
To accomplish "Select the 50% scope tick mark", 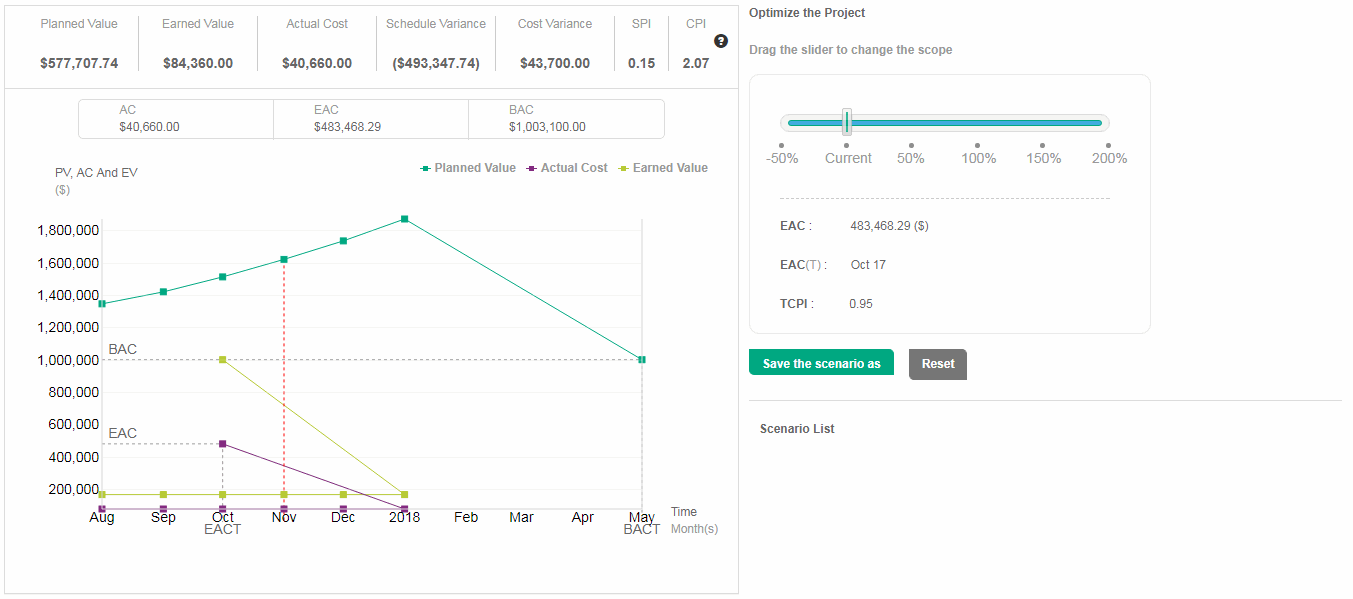I will click(x=911, y=146).
